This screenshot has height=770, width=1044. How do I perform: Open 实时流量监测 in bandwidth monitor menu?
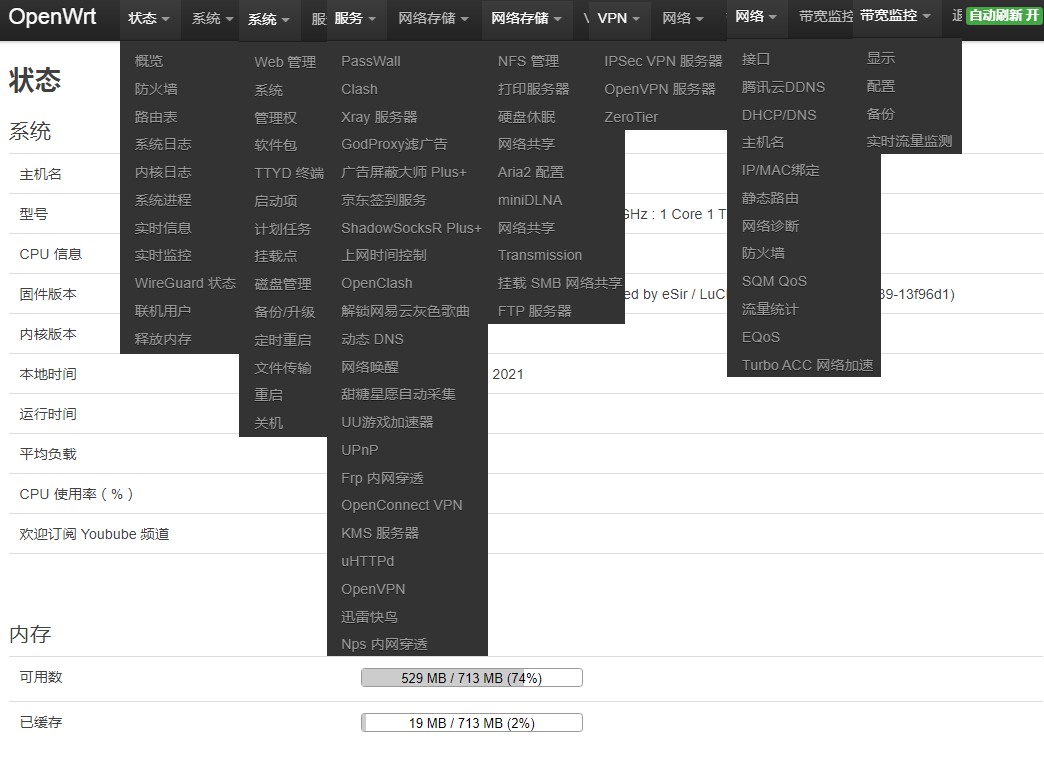[x=909, y=142]
